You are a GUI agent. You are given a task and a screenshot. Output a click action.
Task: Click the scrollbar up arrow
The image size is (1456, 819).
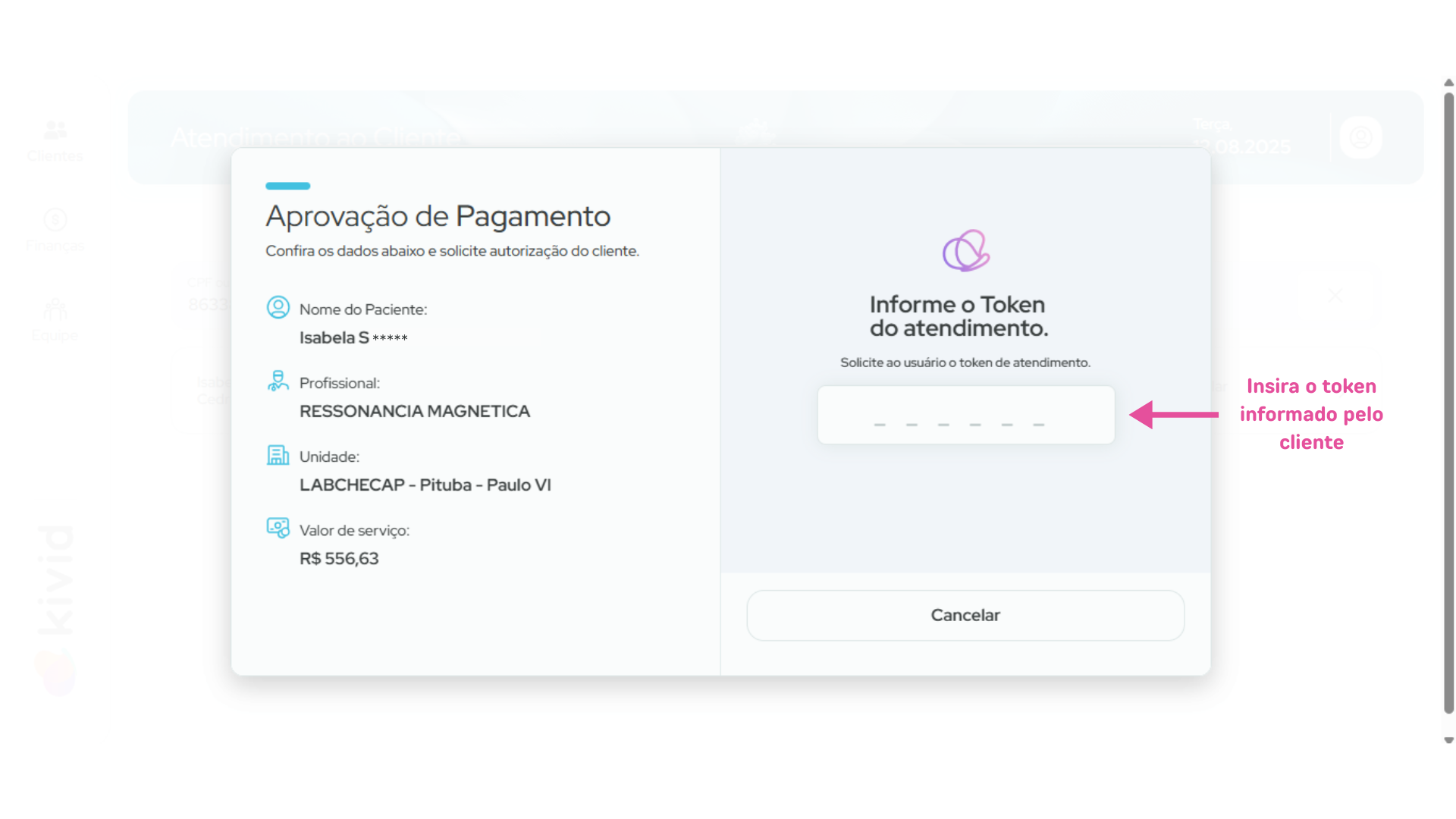point(1448,82)
